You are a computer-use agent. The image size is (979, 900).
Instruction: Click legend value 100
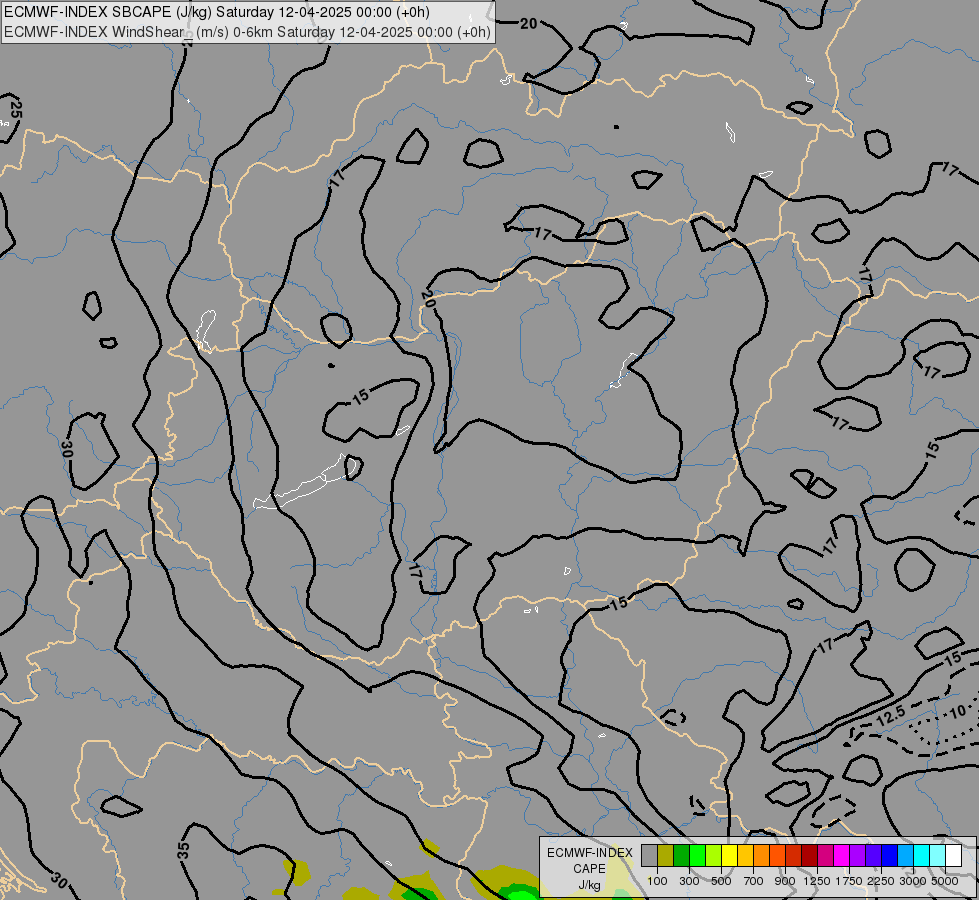pyautogui.click(x=657, y=881)
